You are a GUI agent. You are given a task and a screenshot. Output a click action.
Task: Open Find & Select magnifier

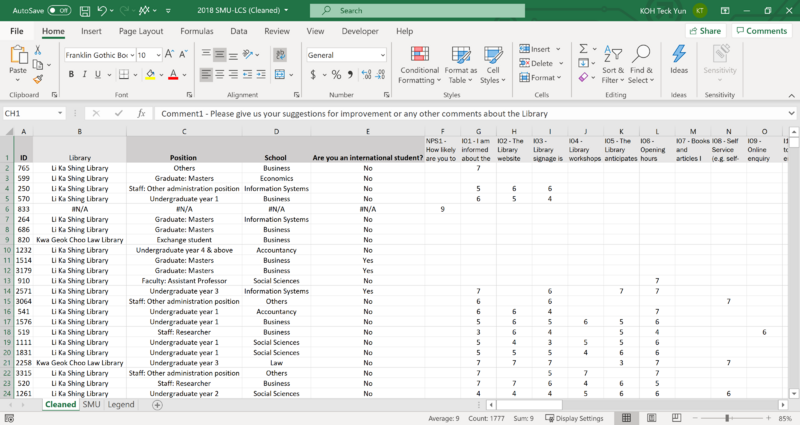pyautogui.click(x=641, y=65)
